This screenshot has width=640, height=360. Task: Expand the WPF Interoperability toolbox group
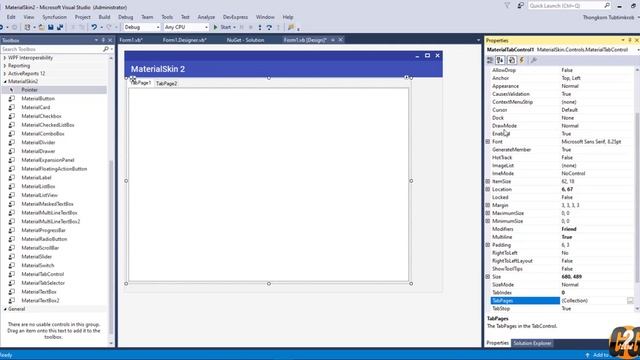pyautogui.click(x=5, y=58)
